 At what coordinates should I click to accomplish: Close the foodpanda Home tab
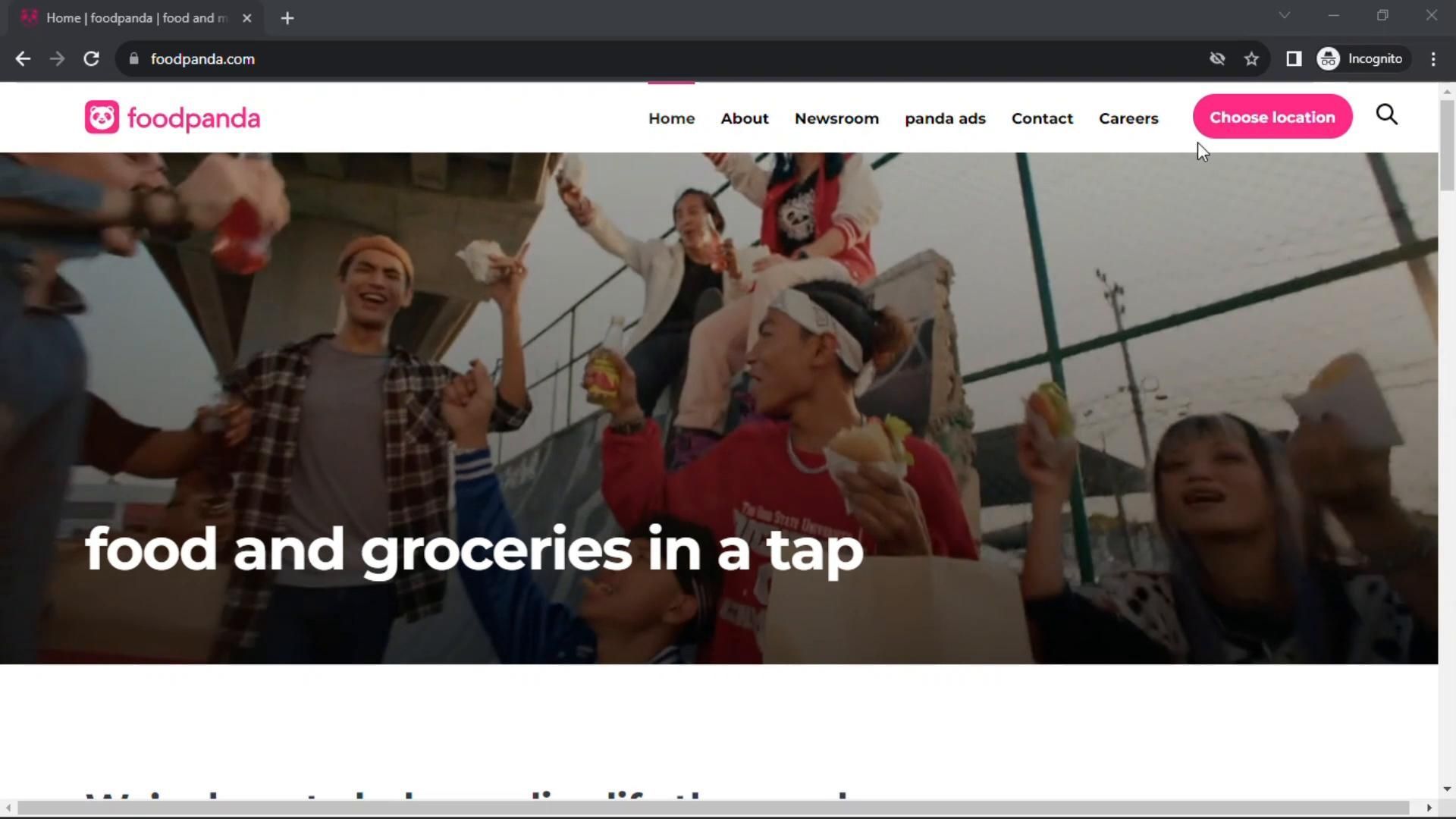coord(246,18)
